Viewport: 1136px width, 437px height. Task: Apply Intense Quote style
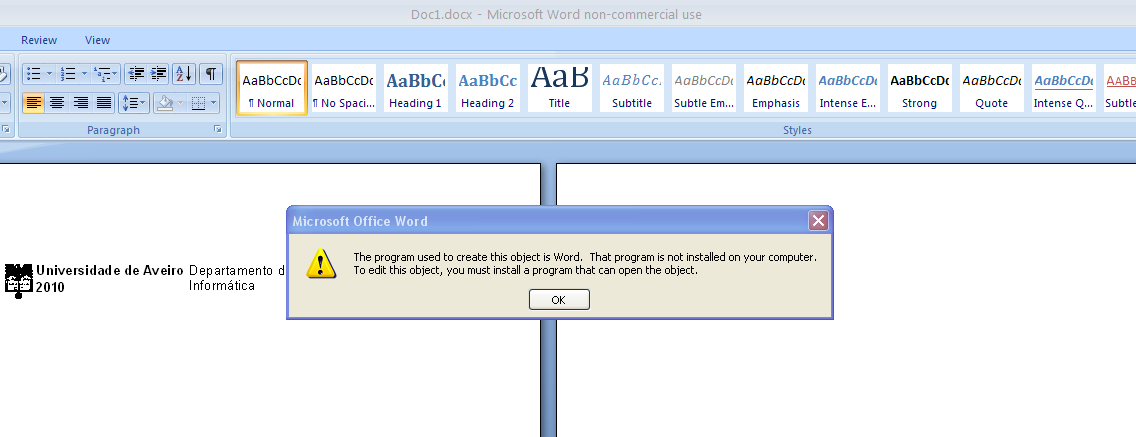(x=1064, y=88)
